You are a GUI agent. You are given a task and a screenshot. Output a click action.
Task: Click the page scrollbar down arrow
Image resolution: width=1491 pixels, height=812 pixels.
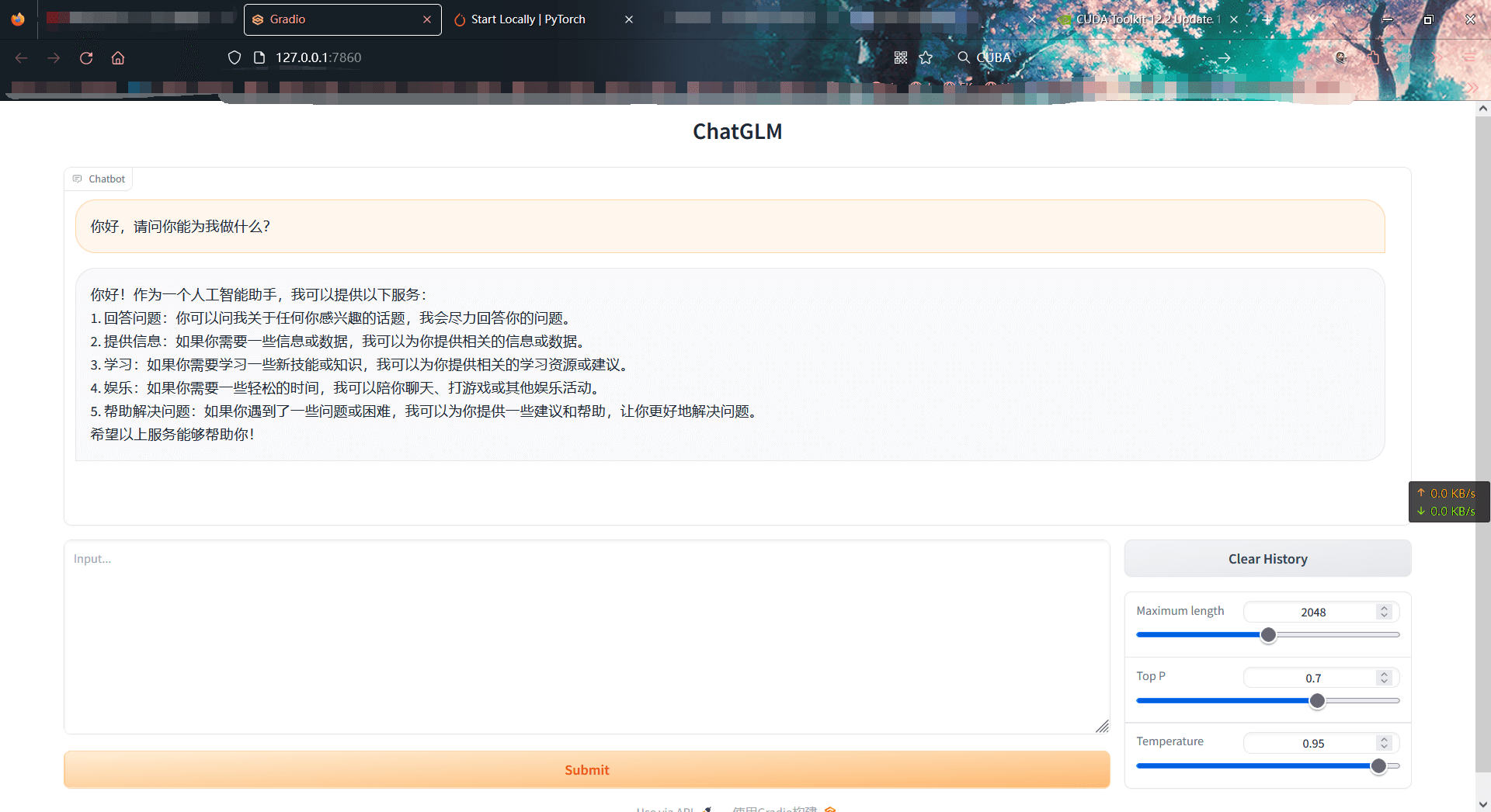point(1483,805)
